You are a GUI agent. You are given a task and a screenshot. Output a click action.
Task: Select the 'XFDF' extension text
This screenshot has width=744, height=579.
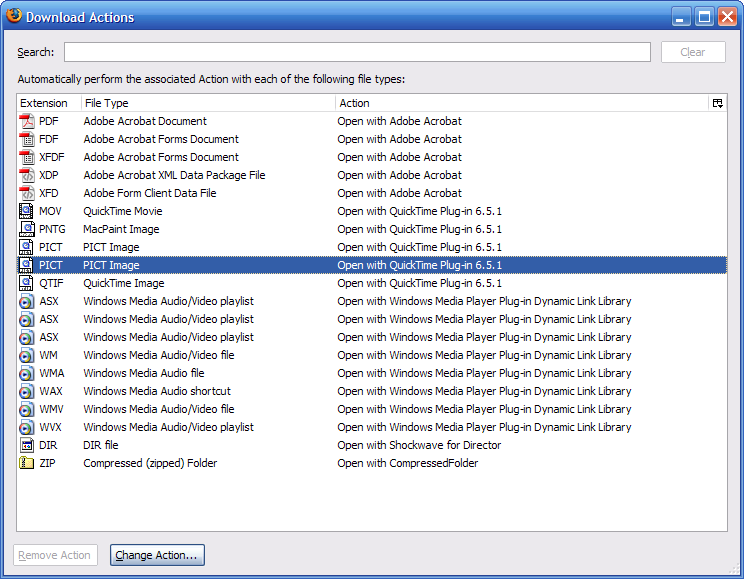point(52,157)
